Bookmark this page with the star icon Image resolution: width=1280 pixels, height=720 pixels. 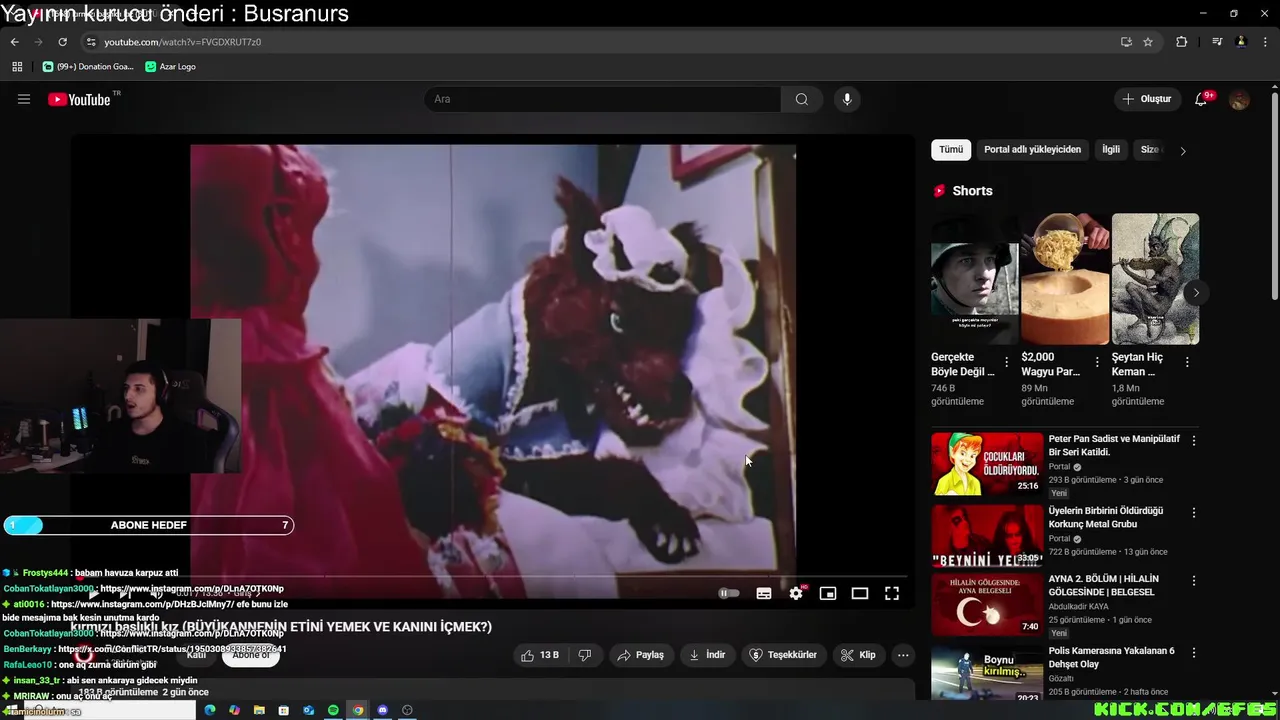pos(1148,42)
